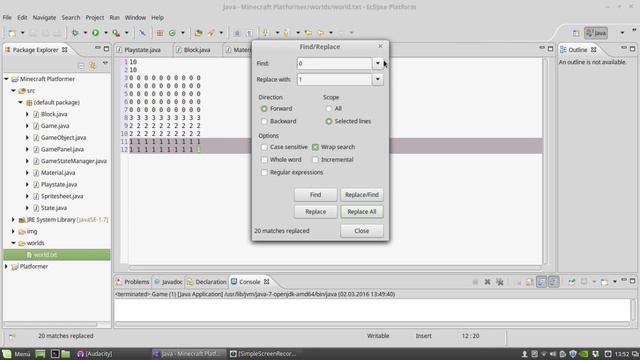Click the Previous Annotation toolbar icon
The height and width of the screenshot is (360, 640).
(x=287, y=33)
